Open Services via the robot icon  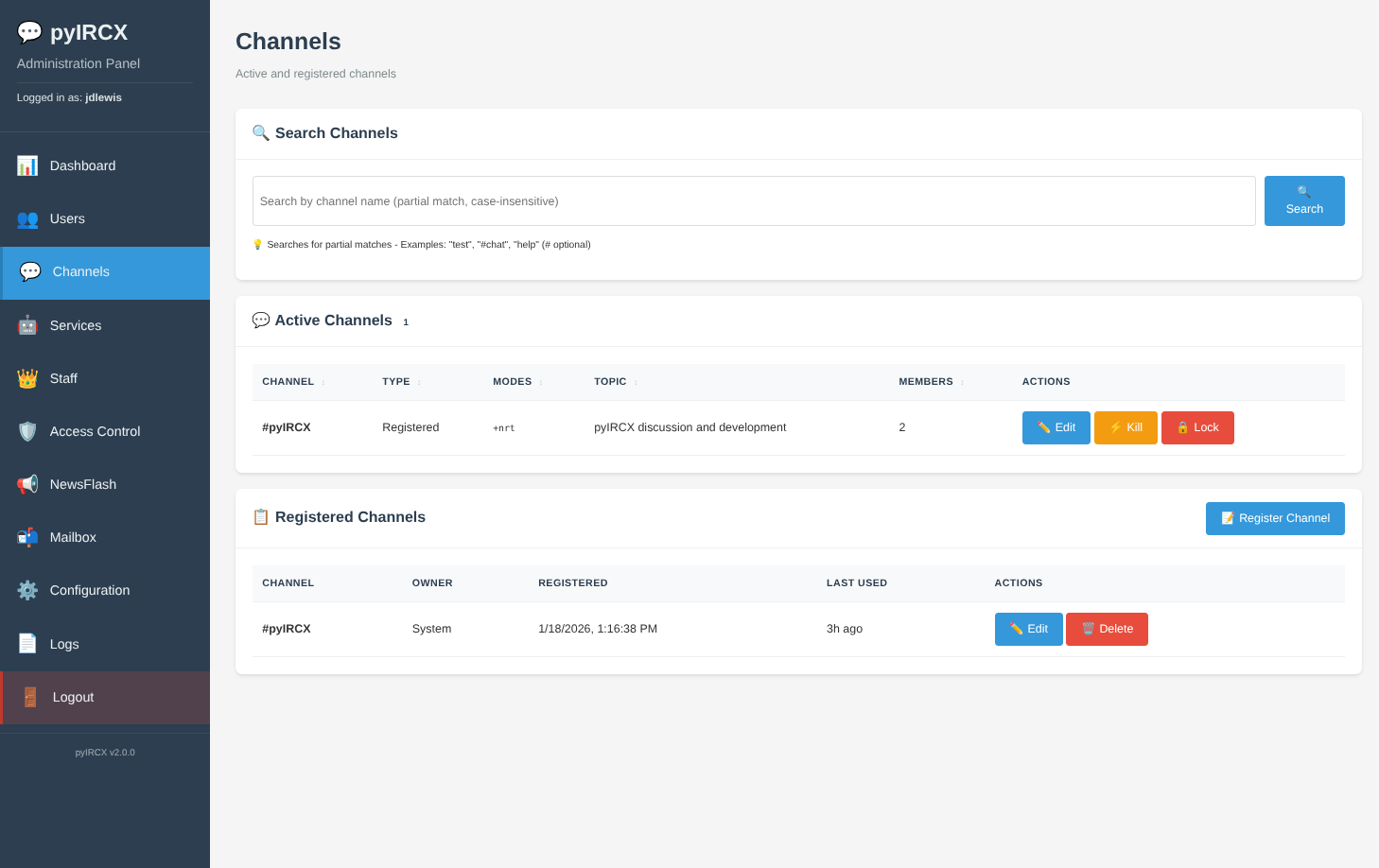pyautogui.click(x=26, y=324)
